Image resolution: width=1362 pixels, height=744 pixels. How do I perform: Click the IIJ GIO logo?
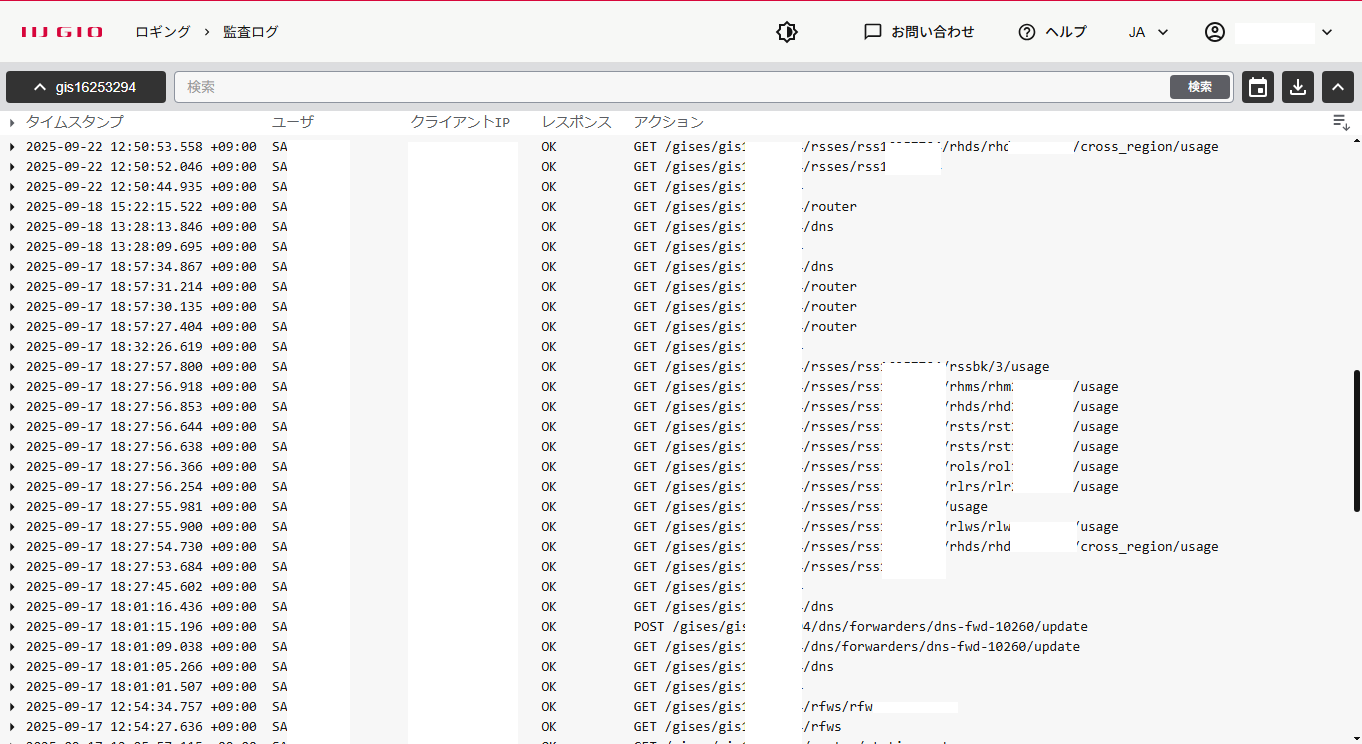(x=62, y=32)
